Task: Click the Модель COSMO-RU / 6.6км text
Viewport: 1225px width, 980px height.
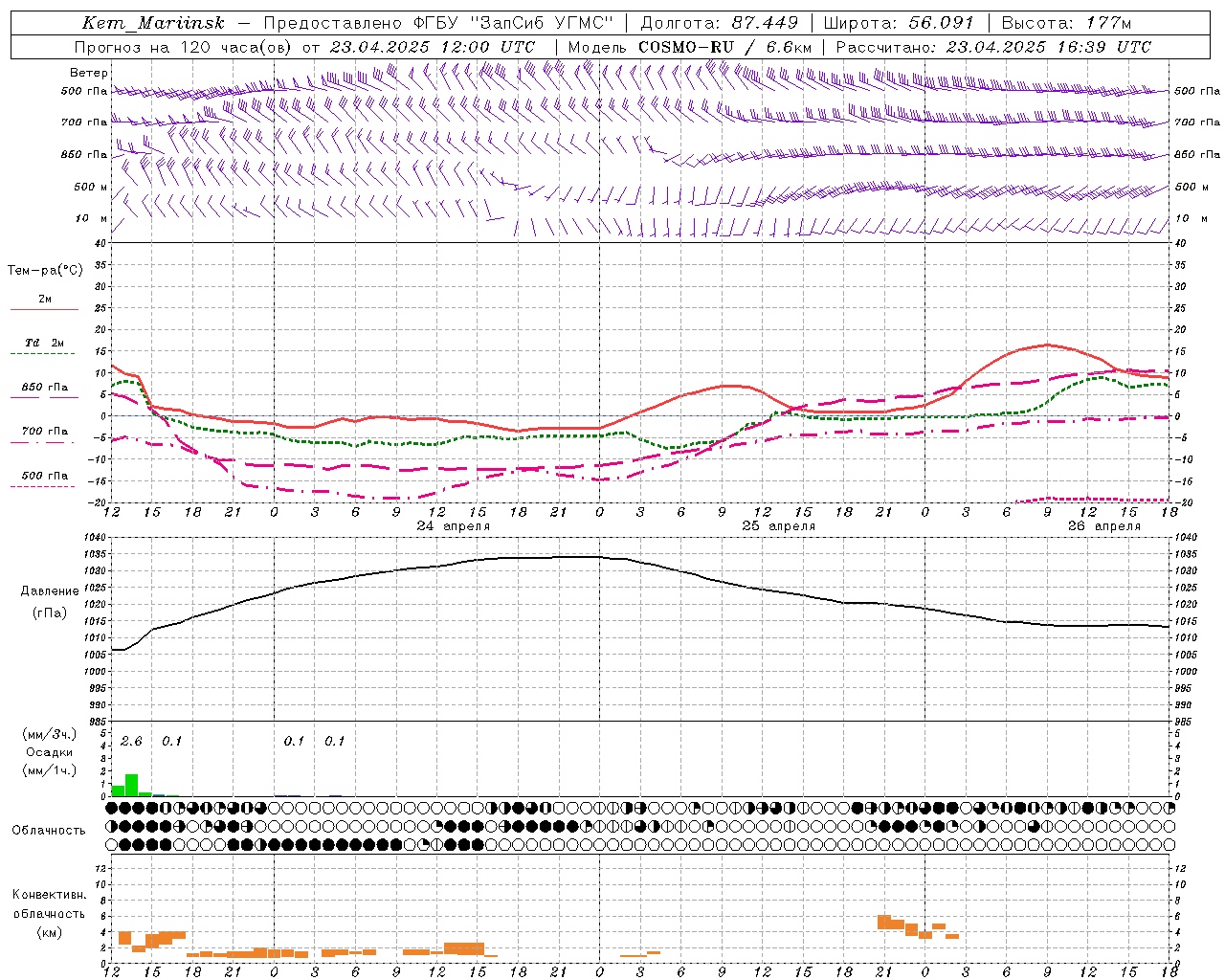Action: 690,47
